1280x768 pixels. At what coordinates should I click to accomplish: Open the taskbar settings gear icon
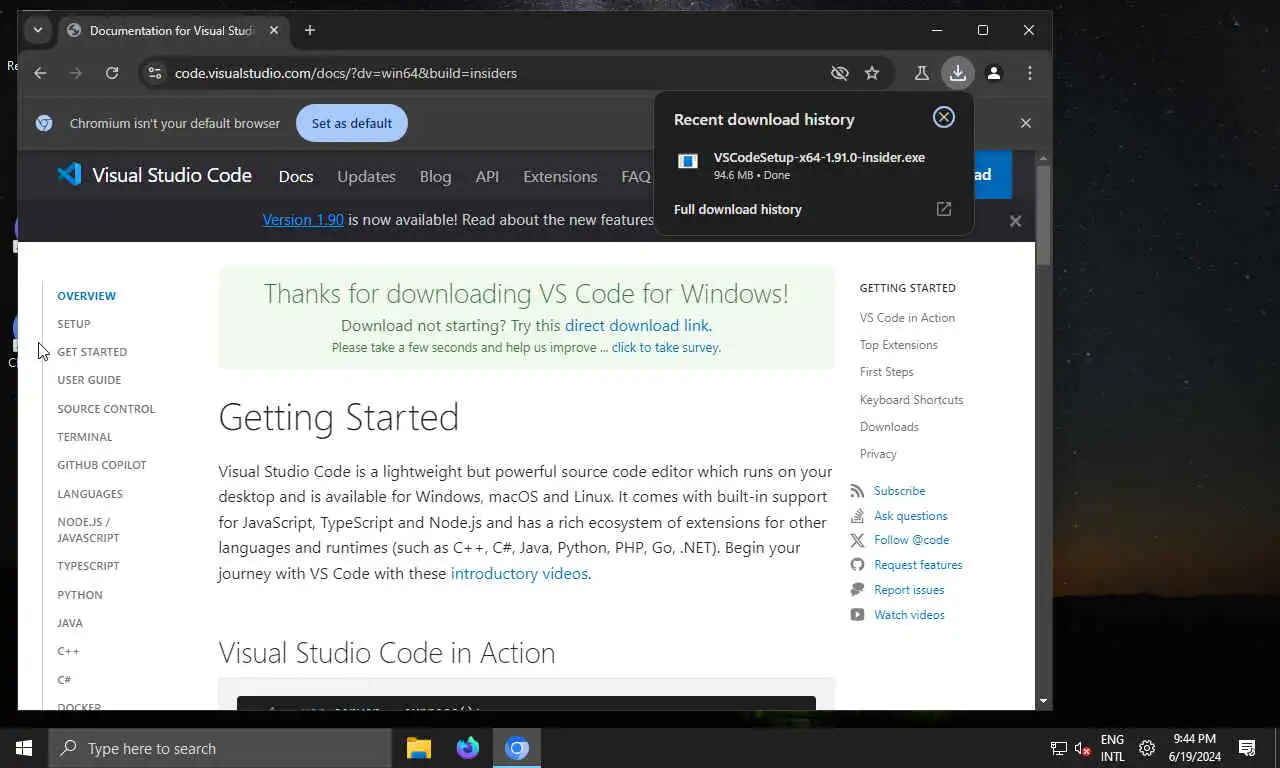1147,748
